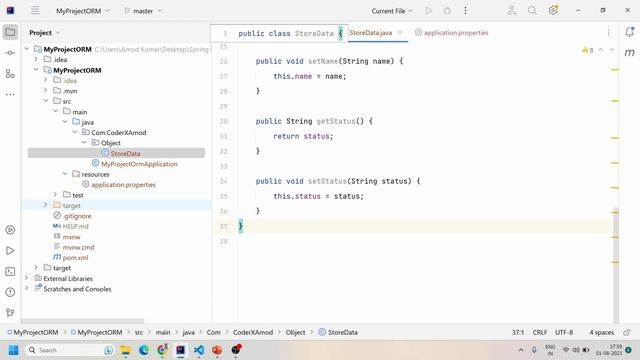Switch to application.properties tab
640x360 pixels.
451,33
